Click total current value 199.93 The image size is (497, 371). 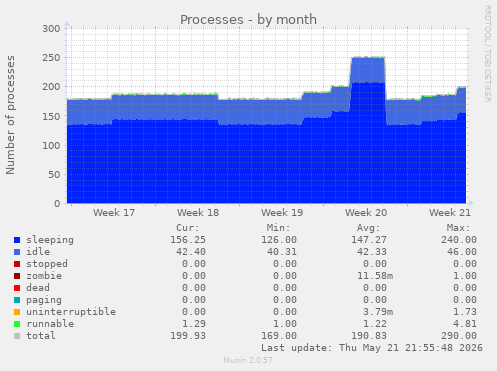(x=188, y=336)
